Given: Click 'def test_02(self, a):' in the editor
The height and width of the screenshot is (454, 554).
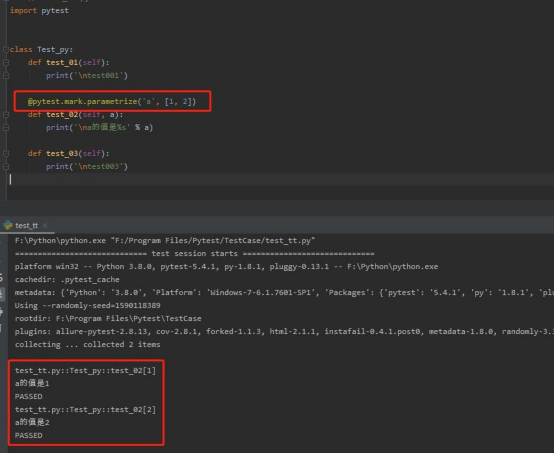Looking at the screenshot, I should tap(75, 114).
